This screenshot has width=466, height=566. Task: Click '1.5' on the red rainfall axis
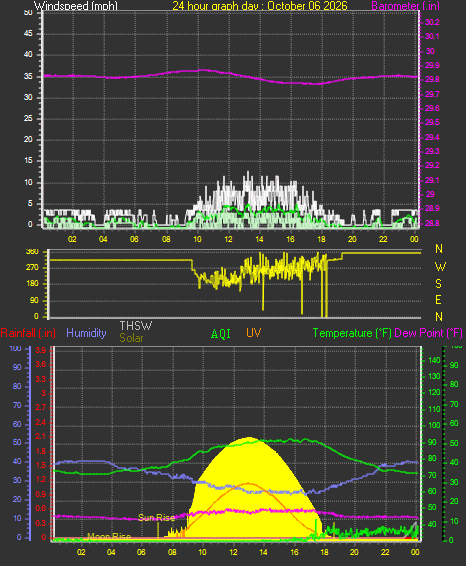click(x=41, y=465)
